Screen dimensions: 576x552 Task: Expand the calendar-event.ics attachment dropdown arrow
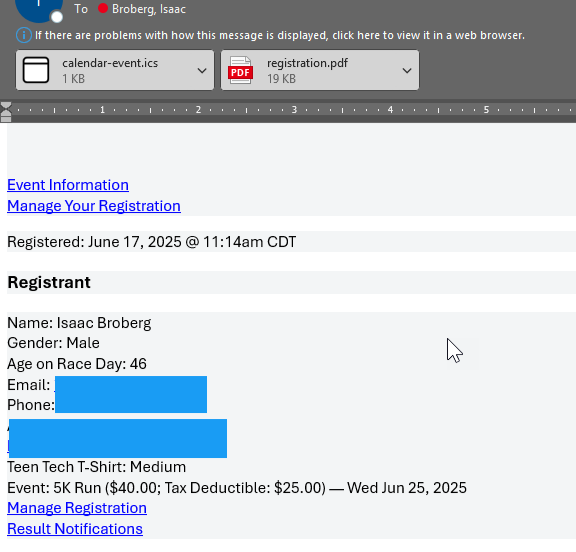[202, 70]
